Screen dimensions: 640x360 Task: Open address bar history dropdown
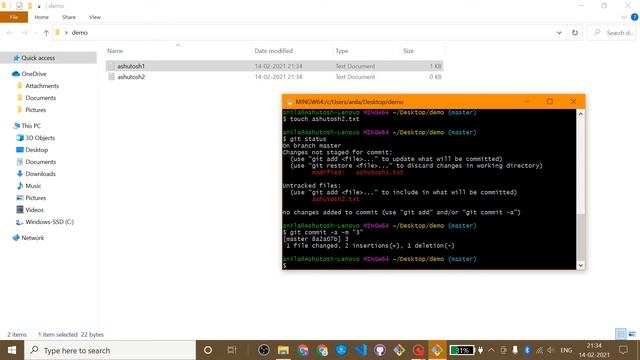[559, 33]
